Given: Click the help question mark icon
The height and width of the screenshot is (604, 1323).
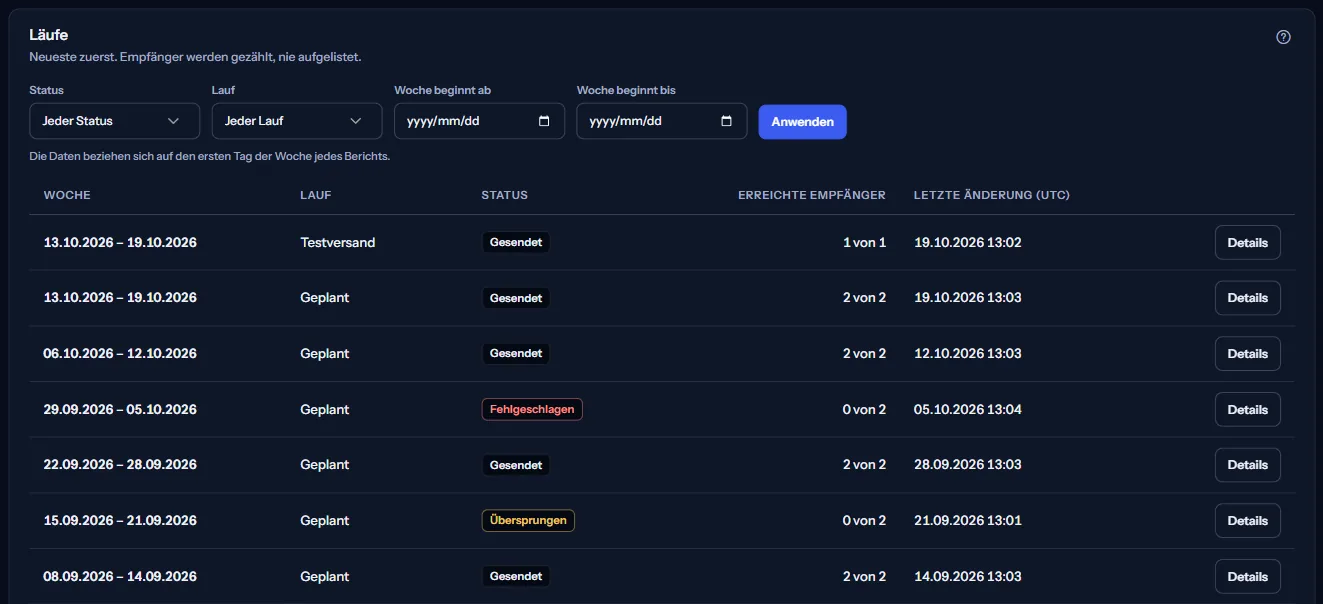Looking at the screenshot, I should [1283, 37].
